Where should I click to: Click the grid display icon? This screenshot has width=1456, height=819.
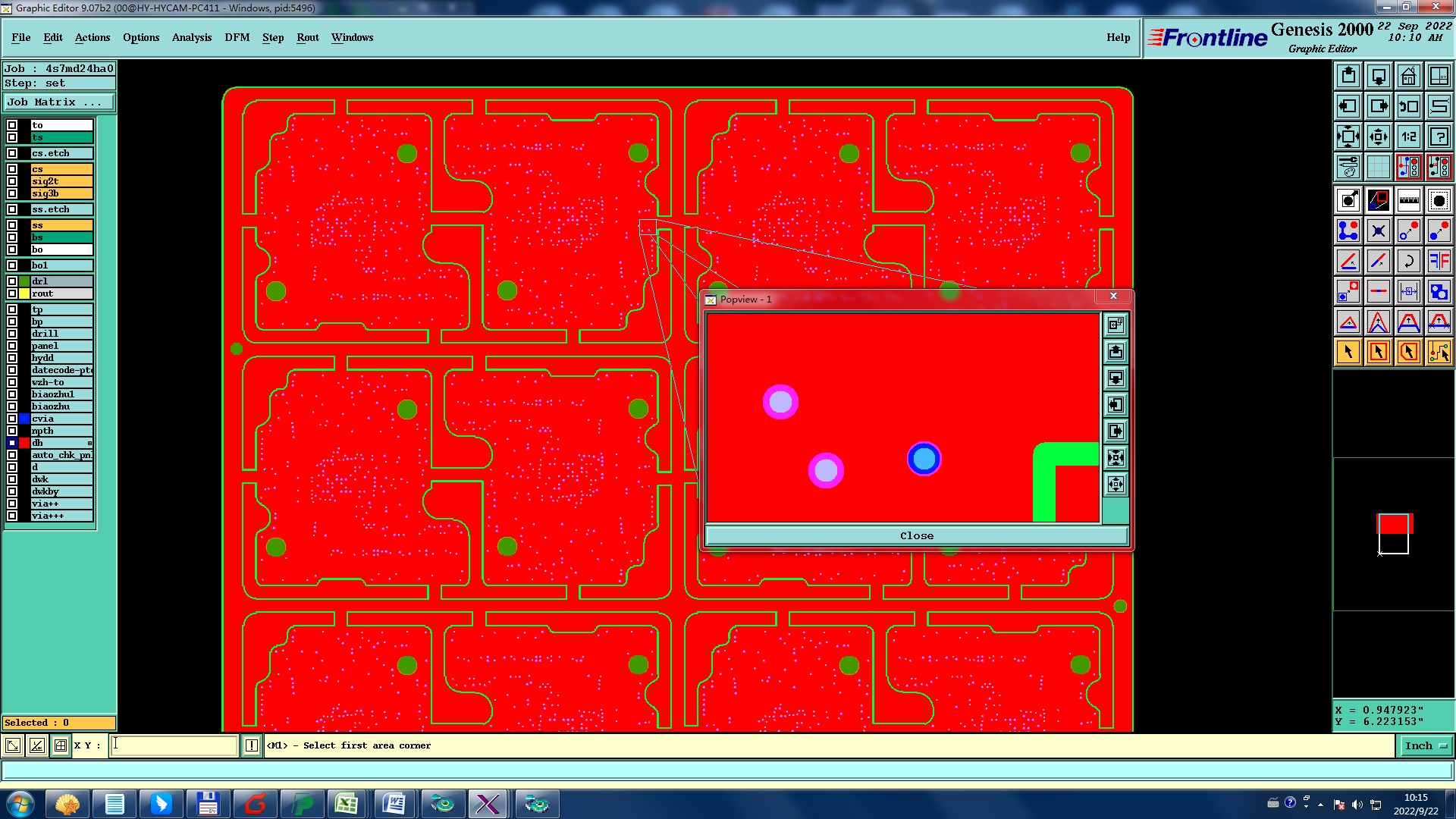tap(1378, 167)
